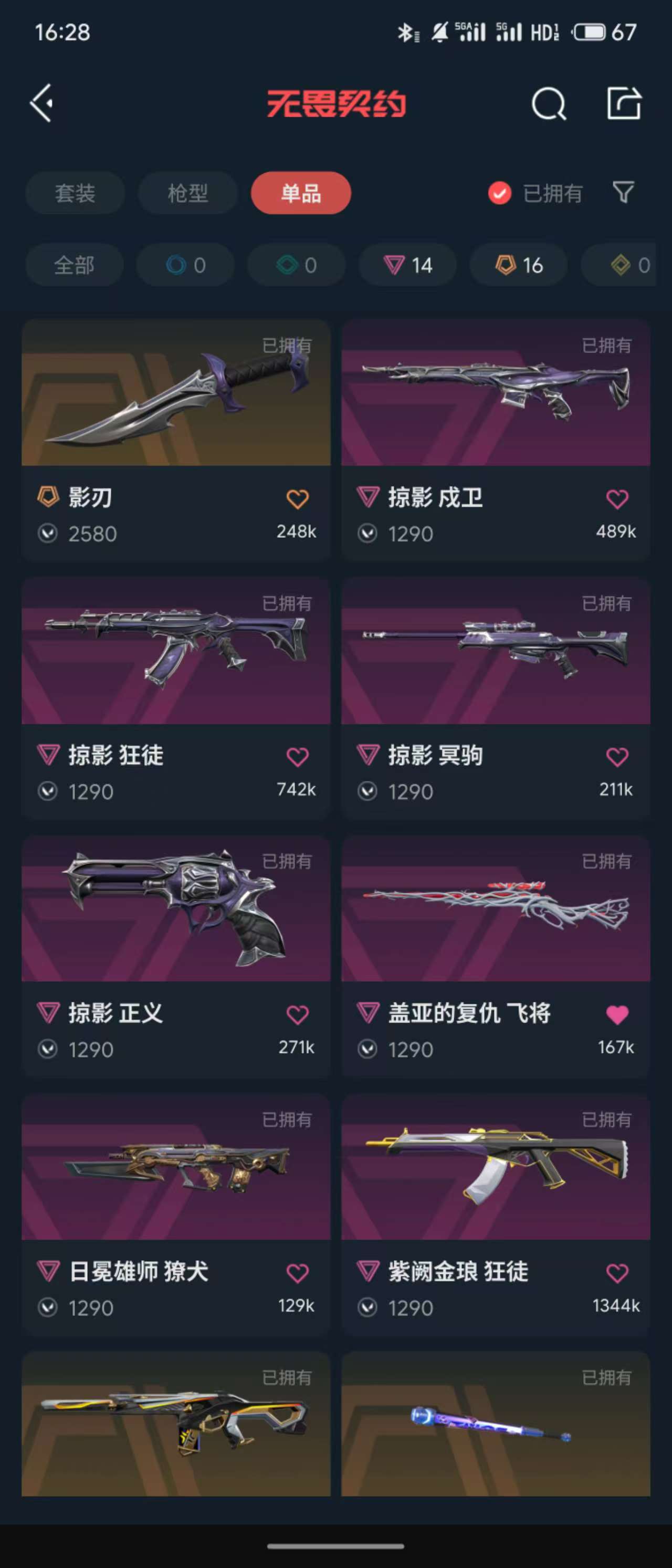Screen dimensions: 672x1568
Task: Tap heart icon for 掠影 冥驹
Action: point(617,757)
